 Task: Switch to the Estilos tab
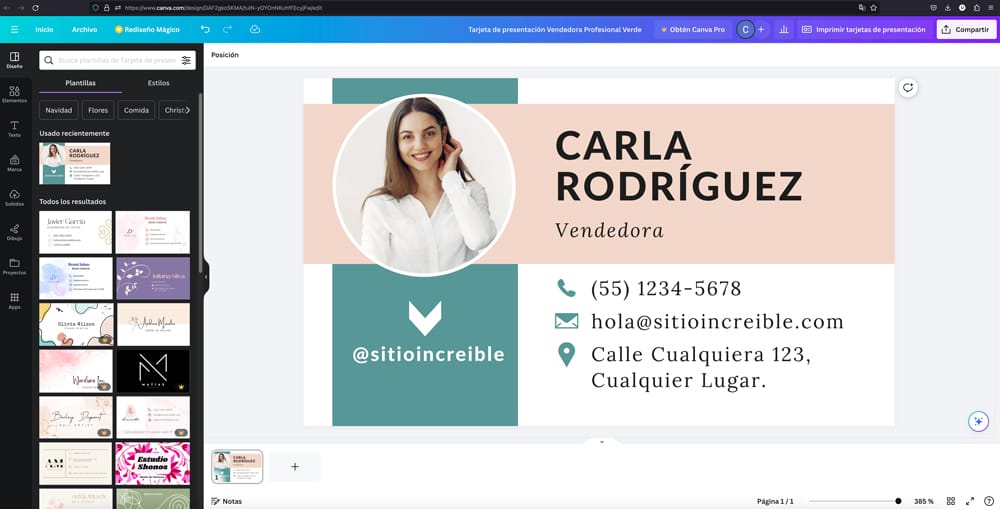tap(158, 83)
